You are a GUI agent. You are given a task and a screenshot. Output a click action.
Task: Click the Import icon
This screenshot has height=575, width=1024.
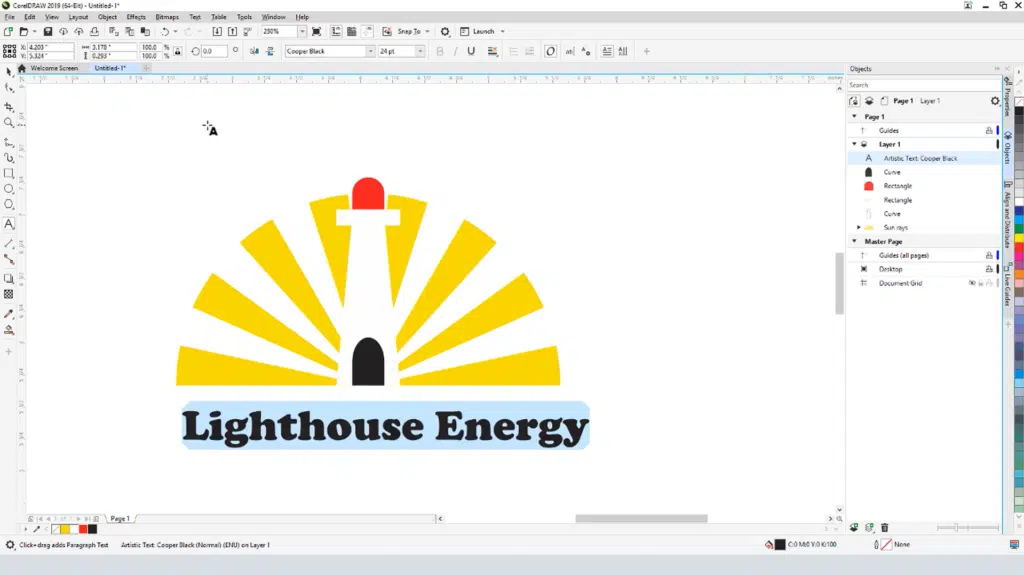[x=217, y=31]
